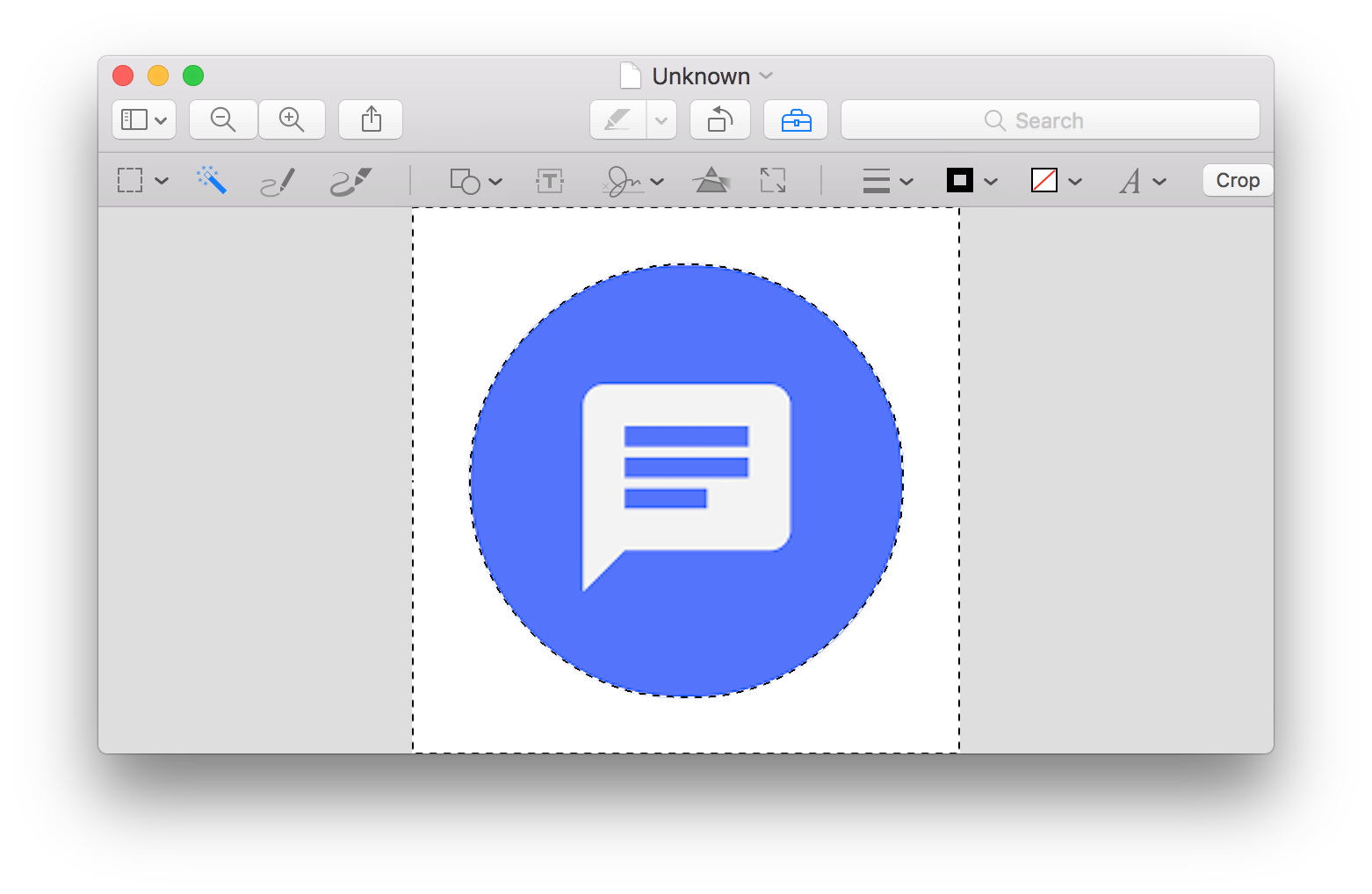Zoom in with the plus magnifier

point(292,119)
